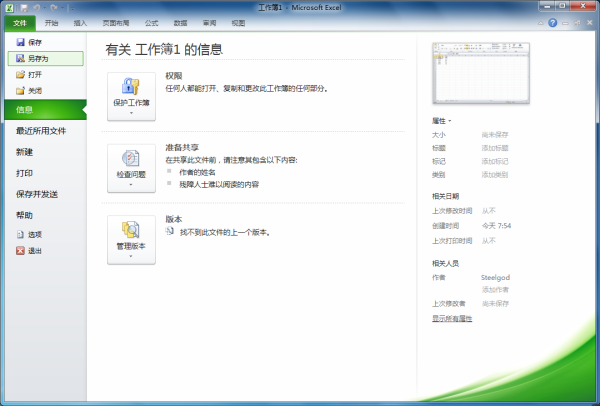This screenshot has width=600, height=406.
Task: Close the workbook window via ribbon X
Action: 590,23
